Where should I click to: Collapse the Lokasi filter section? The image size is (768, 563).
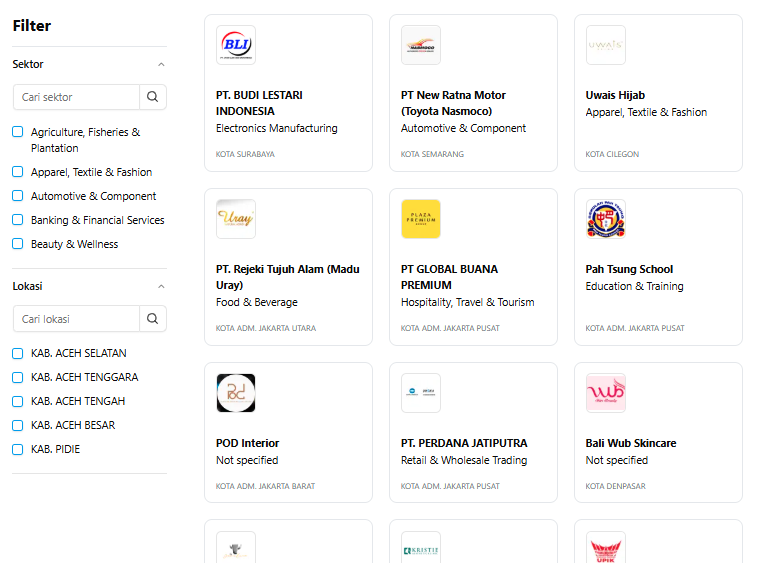161,287
